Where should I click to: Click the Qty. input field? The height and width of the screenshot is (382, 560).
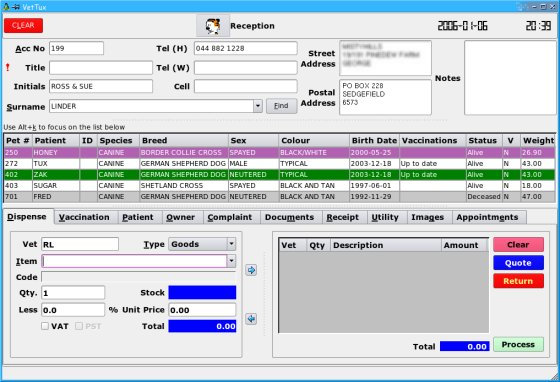(73, 293)
